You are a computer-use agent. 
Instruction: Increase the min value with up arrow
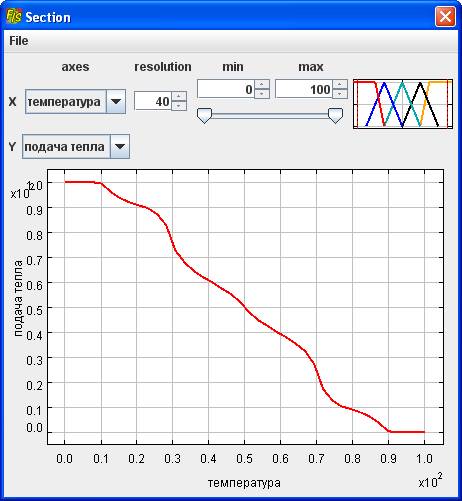tap(262, 84)
